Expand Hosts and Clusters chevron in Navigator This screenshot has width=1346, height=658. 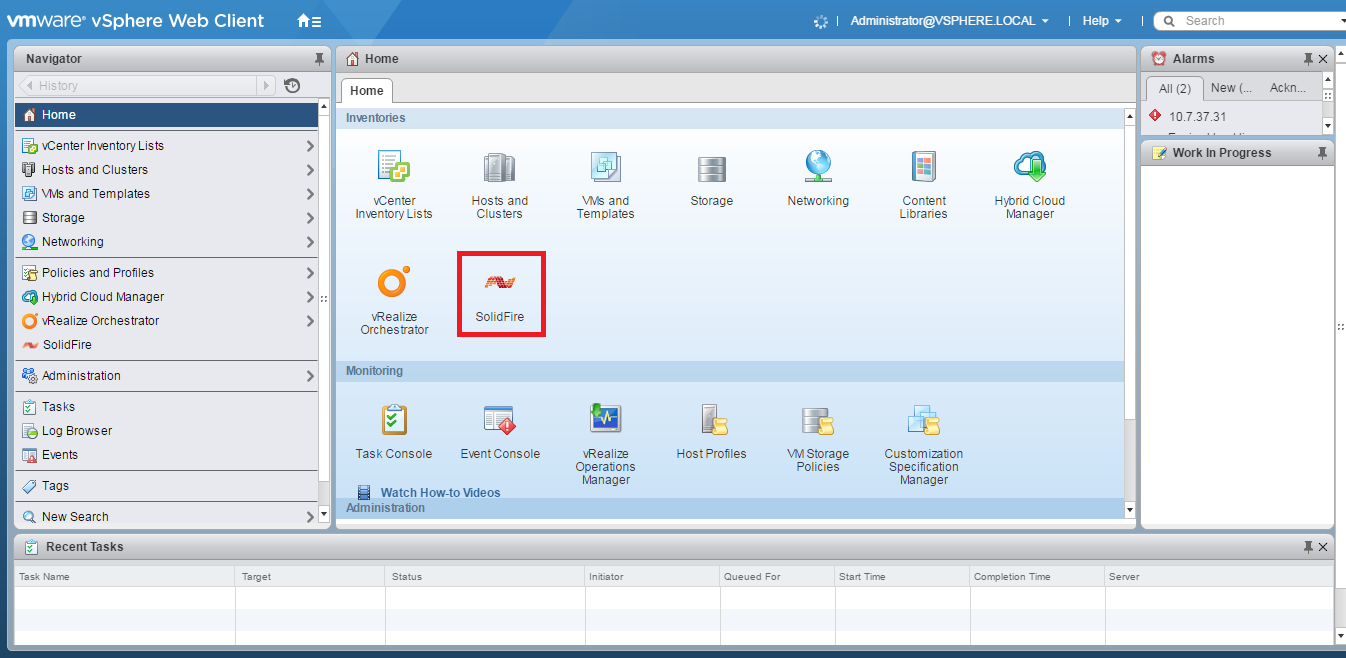point(310,170)
